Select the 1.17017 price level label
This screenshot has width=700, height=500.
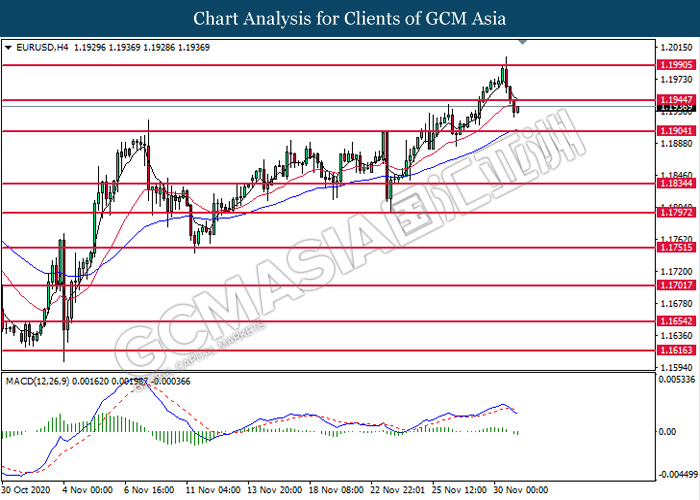click(x=677, y=285)
